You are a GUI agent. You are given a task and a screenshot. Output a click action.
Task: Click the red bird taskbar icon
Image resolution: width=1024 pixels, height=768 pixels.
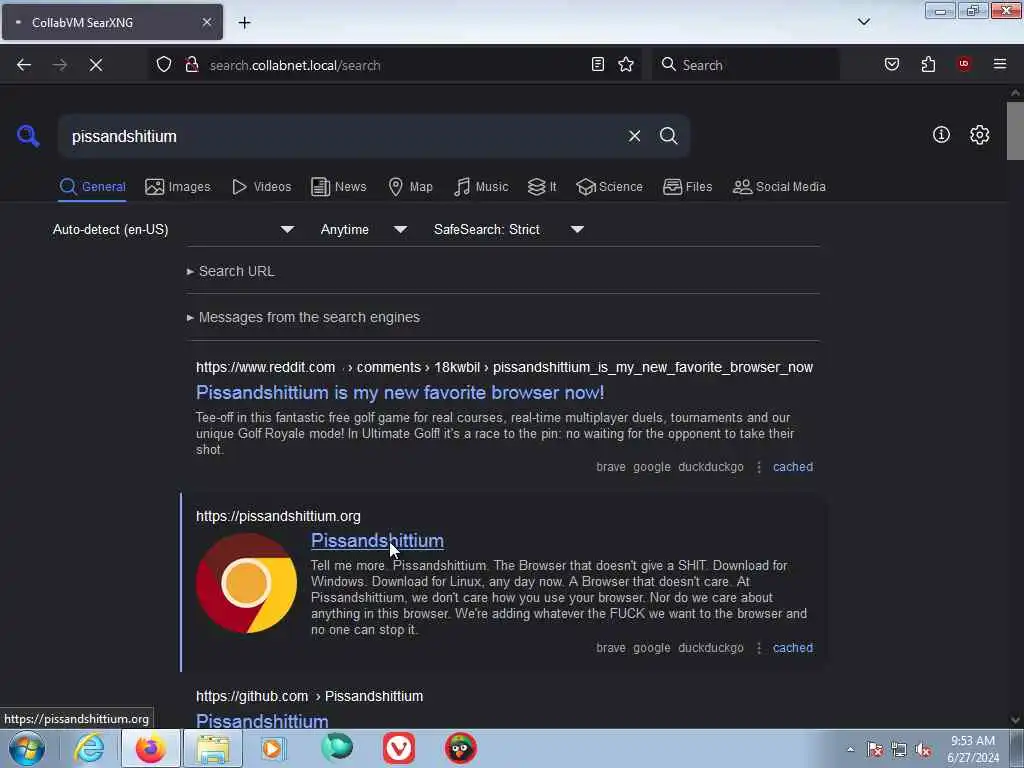[460, 748]
